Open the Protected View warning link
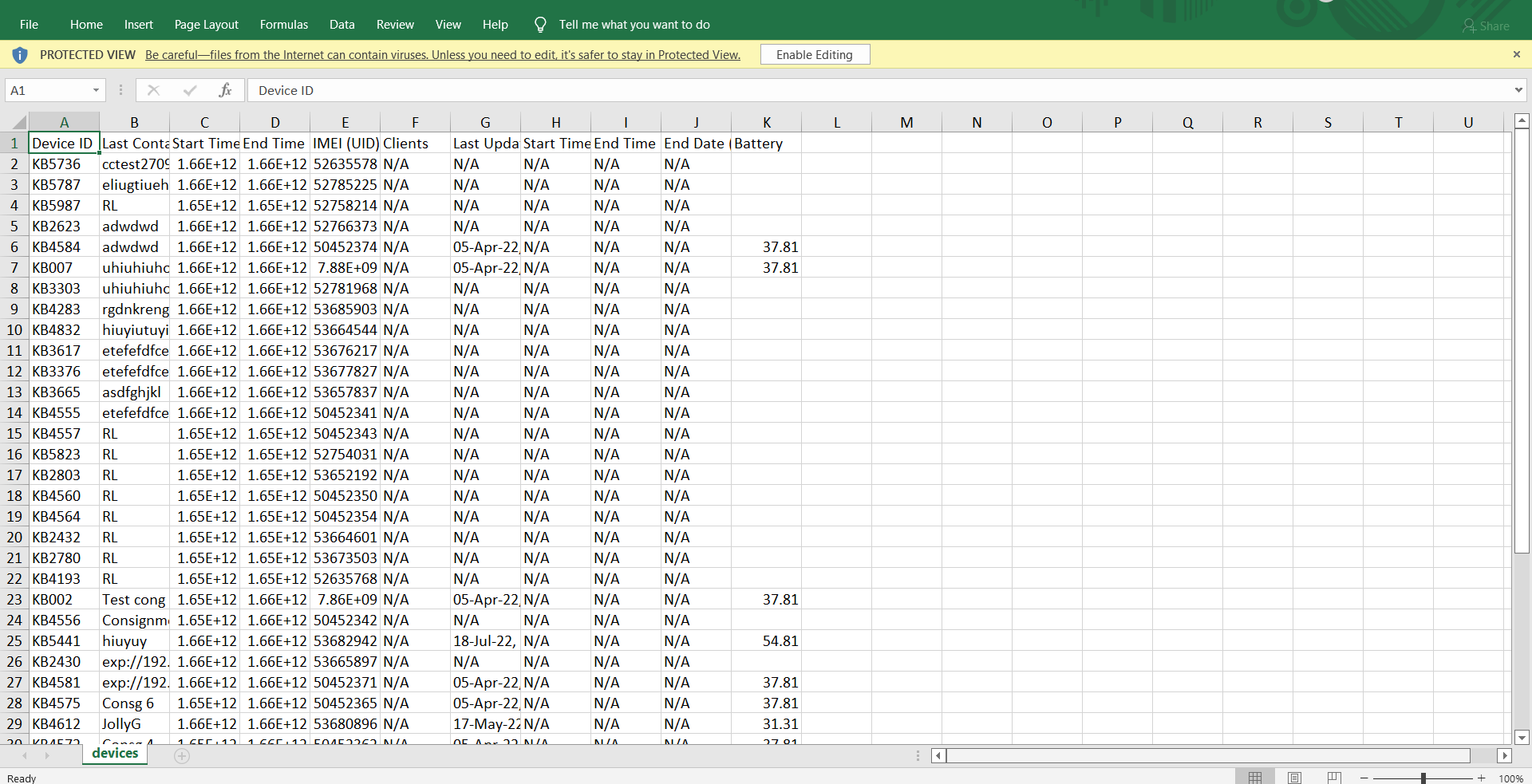The image size is (1532, 784). coord(443,55)
